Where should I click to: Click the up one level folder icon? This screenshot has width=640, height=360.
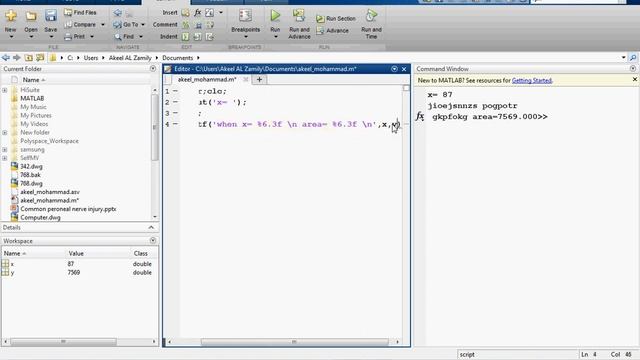pyautogui.click(x=29, y=58)
